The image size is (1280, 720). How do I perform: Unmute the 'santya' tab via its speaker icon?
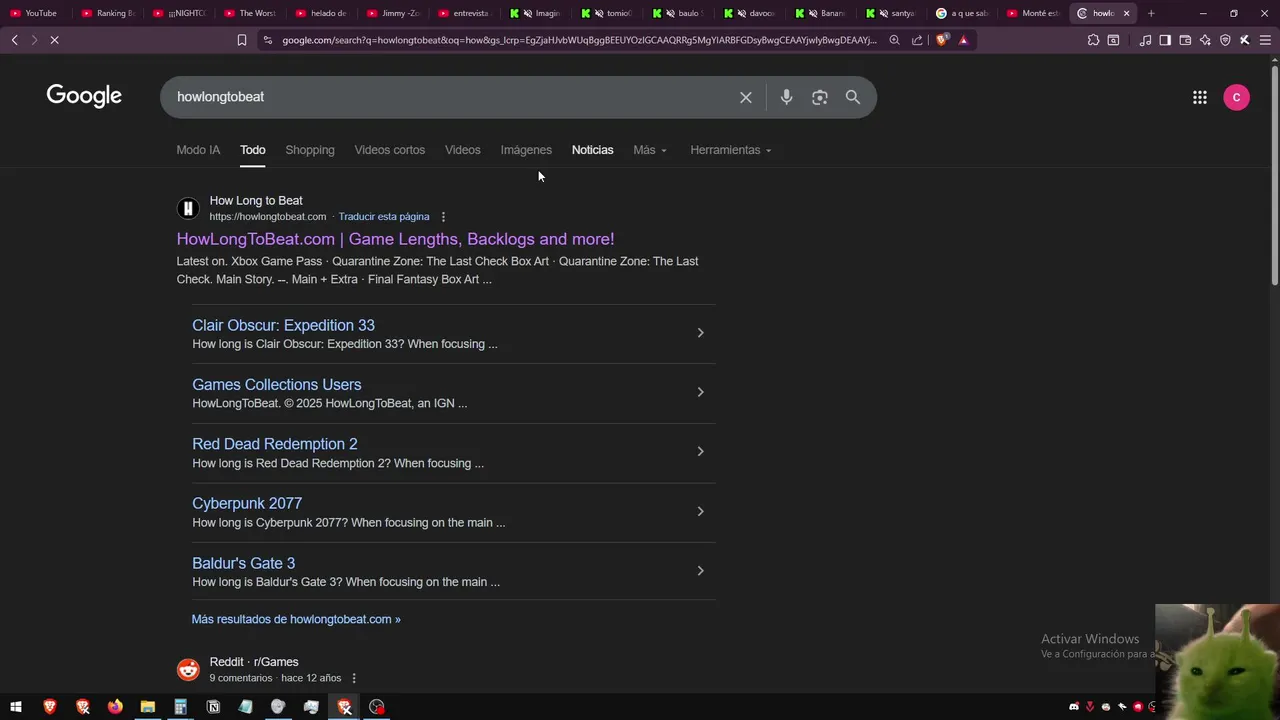click(884, 13)
